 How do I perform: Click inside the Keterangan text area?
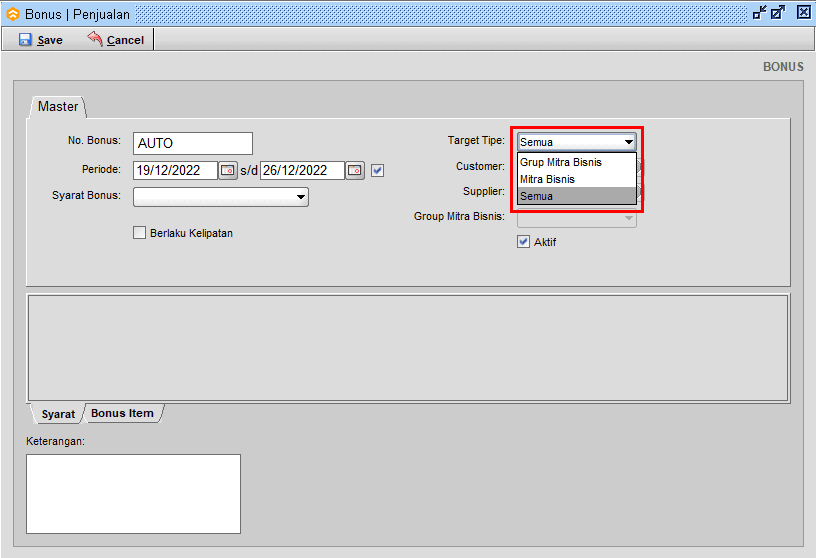click(133, 493)
